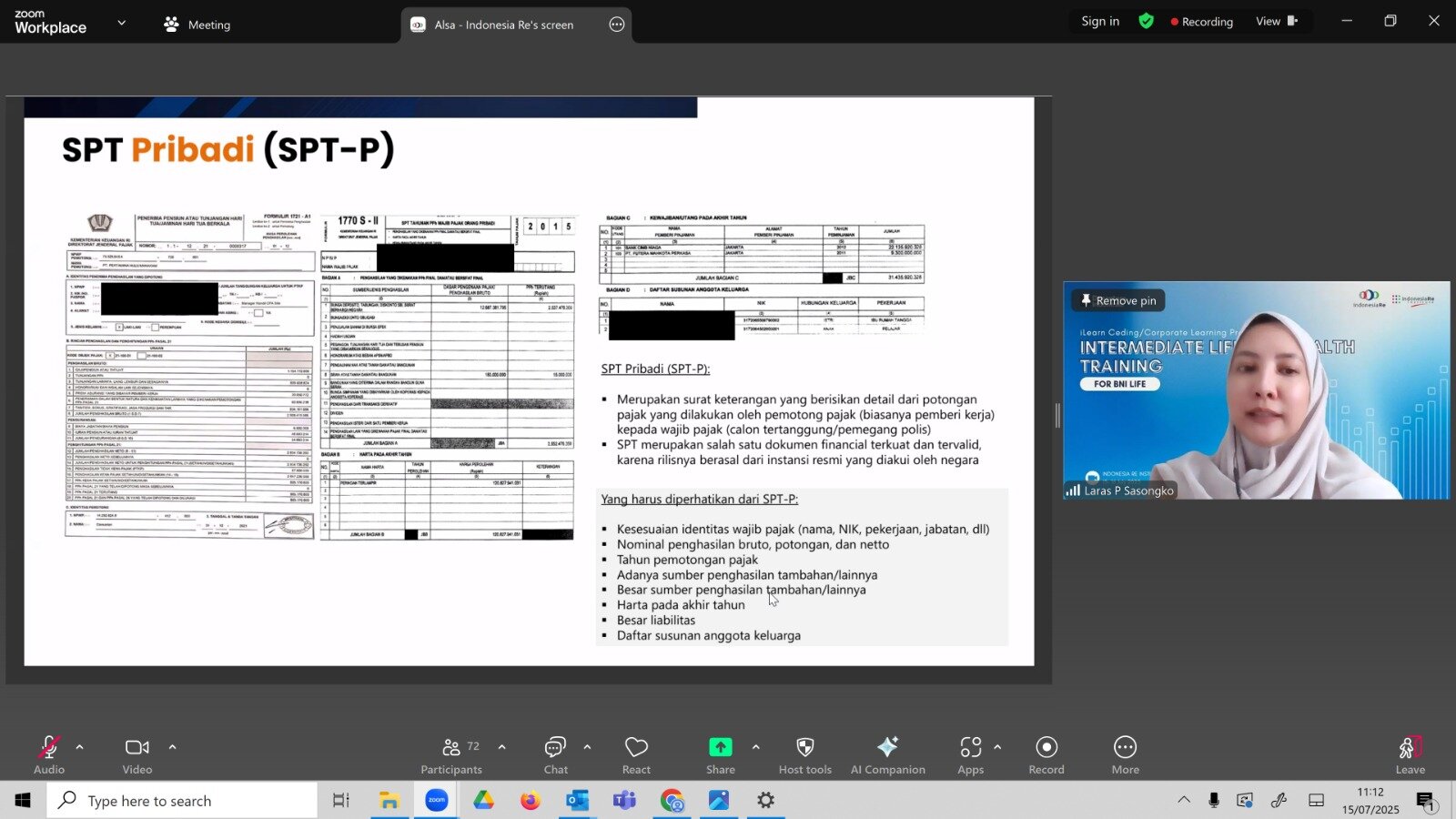The height and width of the screenshot is (819, 1456).
Task: Open Zoom taskbar icon
Action: pyautogui.click(x=437, y=800)
